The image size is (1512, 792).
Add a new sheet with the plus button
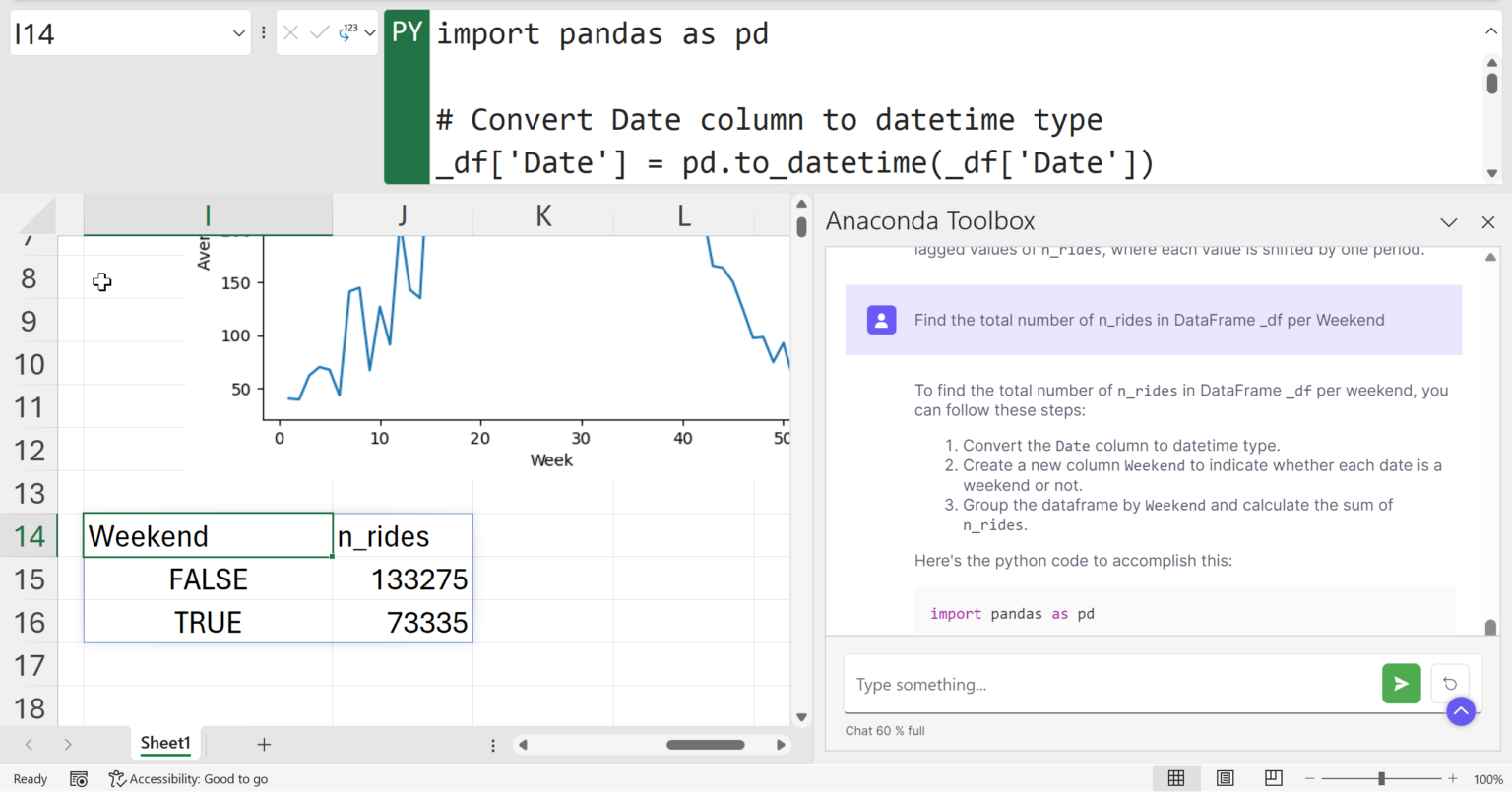[264, 743]
